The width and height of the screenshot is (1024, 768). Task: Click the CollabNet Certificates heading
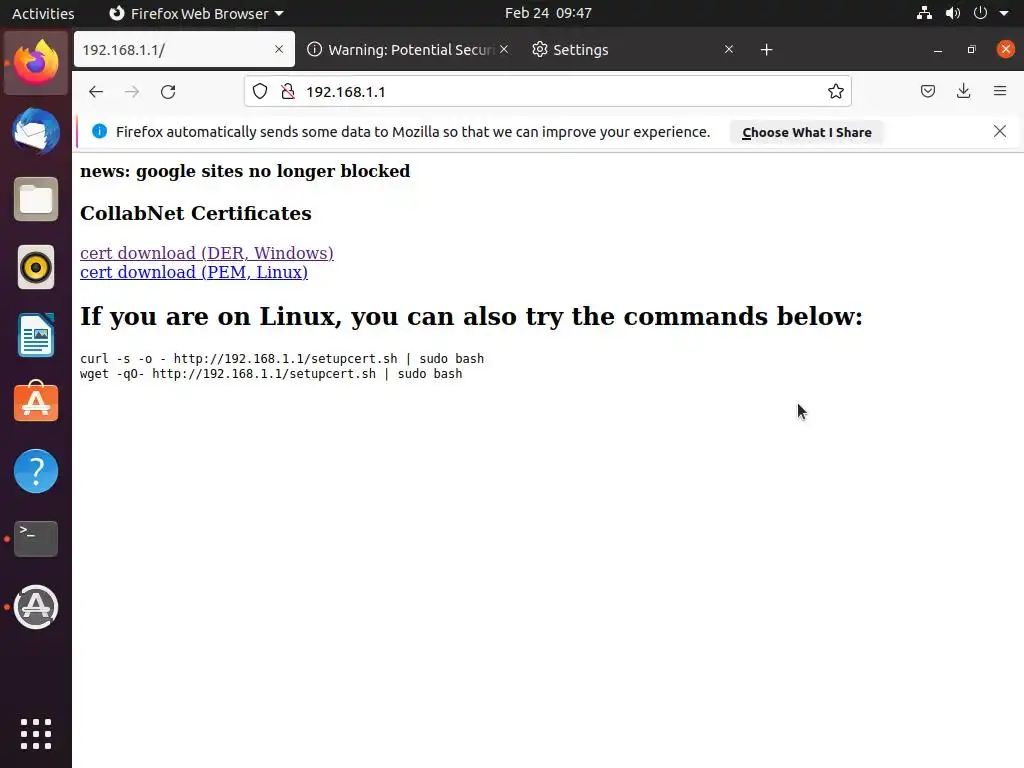tap(195, 214)
